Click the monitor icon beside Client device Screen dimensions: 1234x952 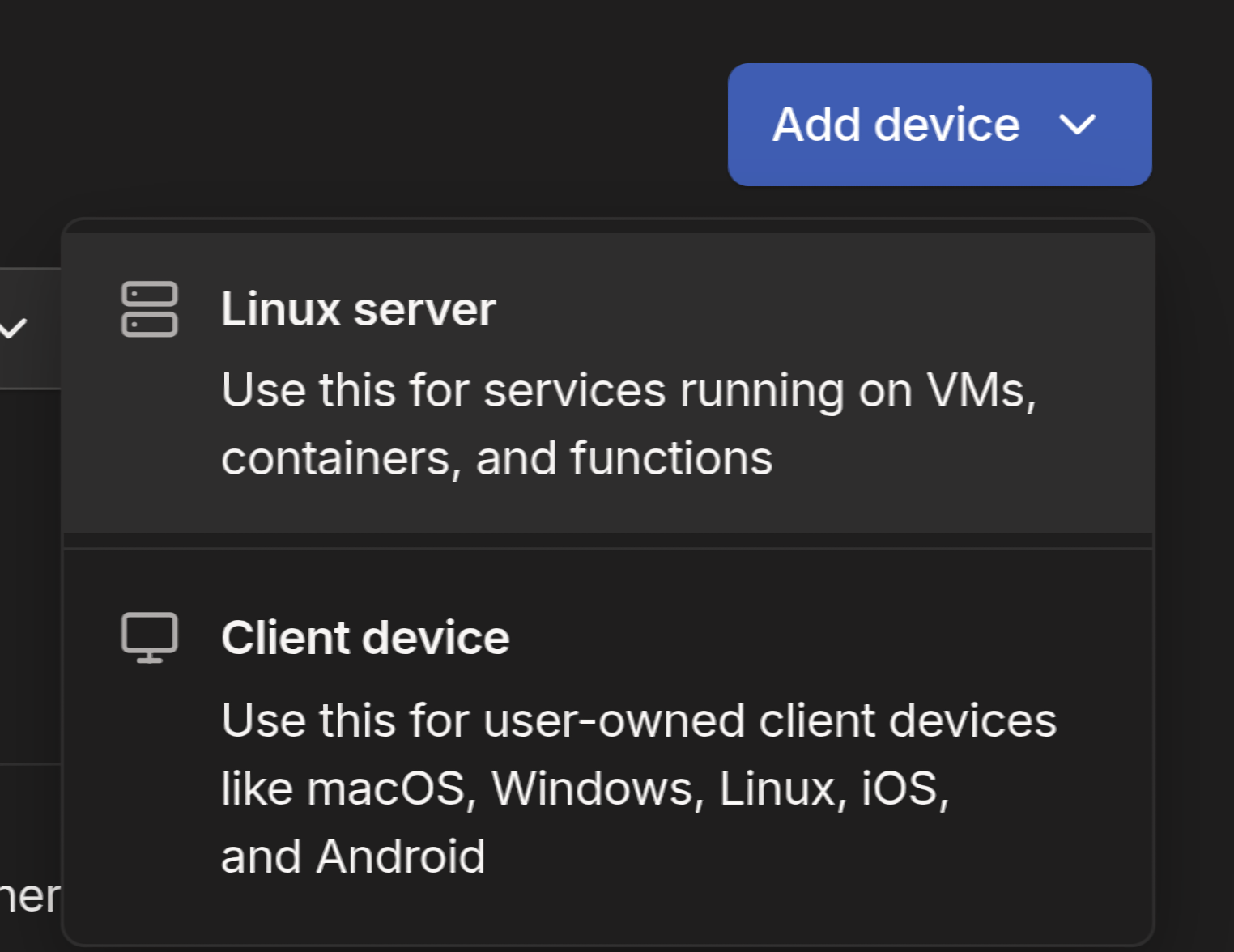(150, 638)
